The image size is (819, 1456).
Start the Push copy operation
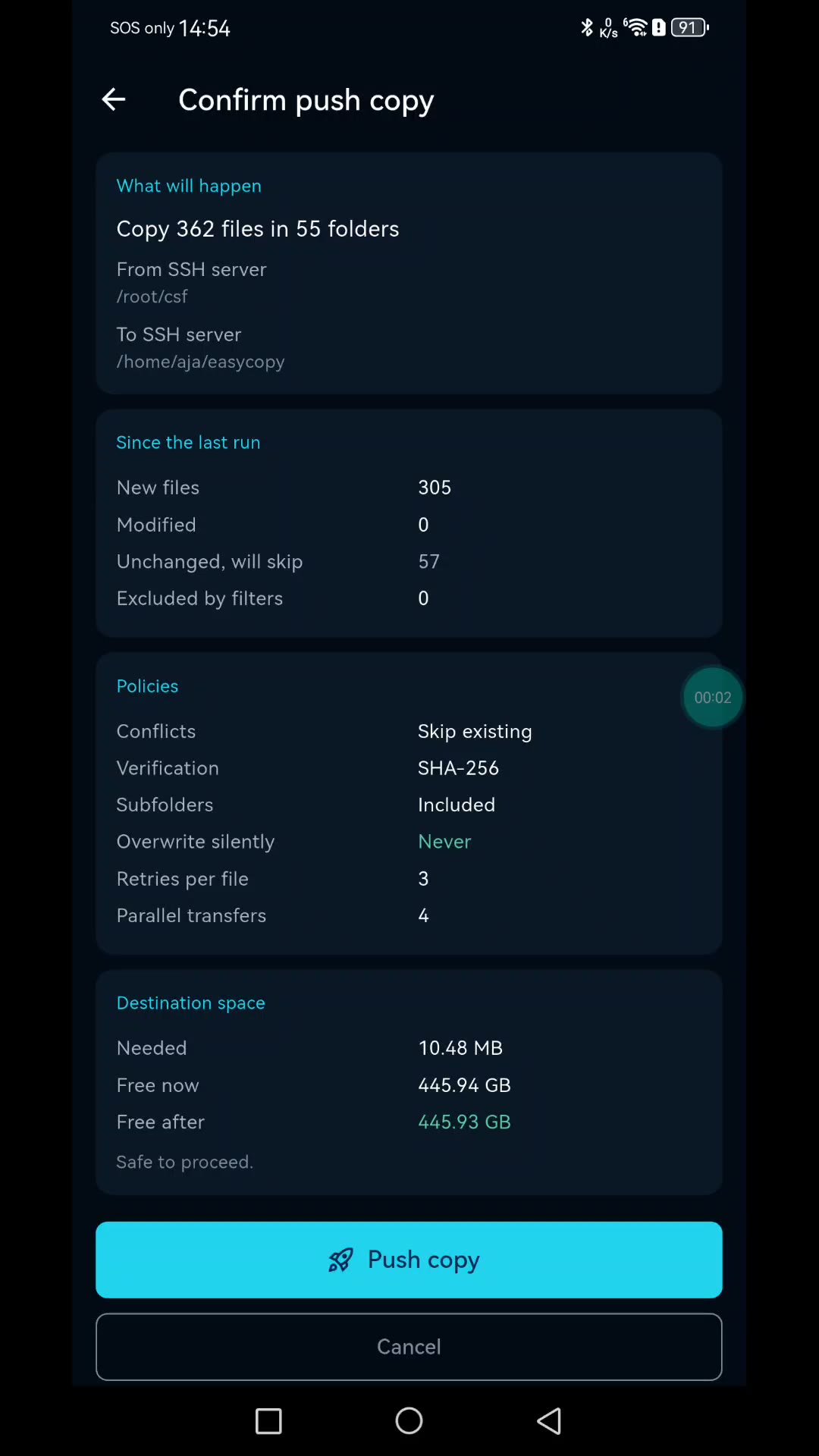pyautogui.click(x=409, y=1260)
